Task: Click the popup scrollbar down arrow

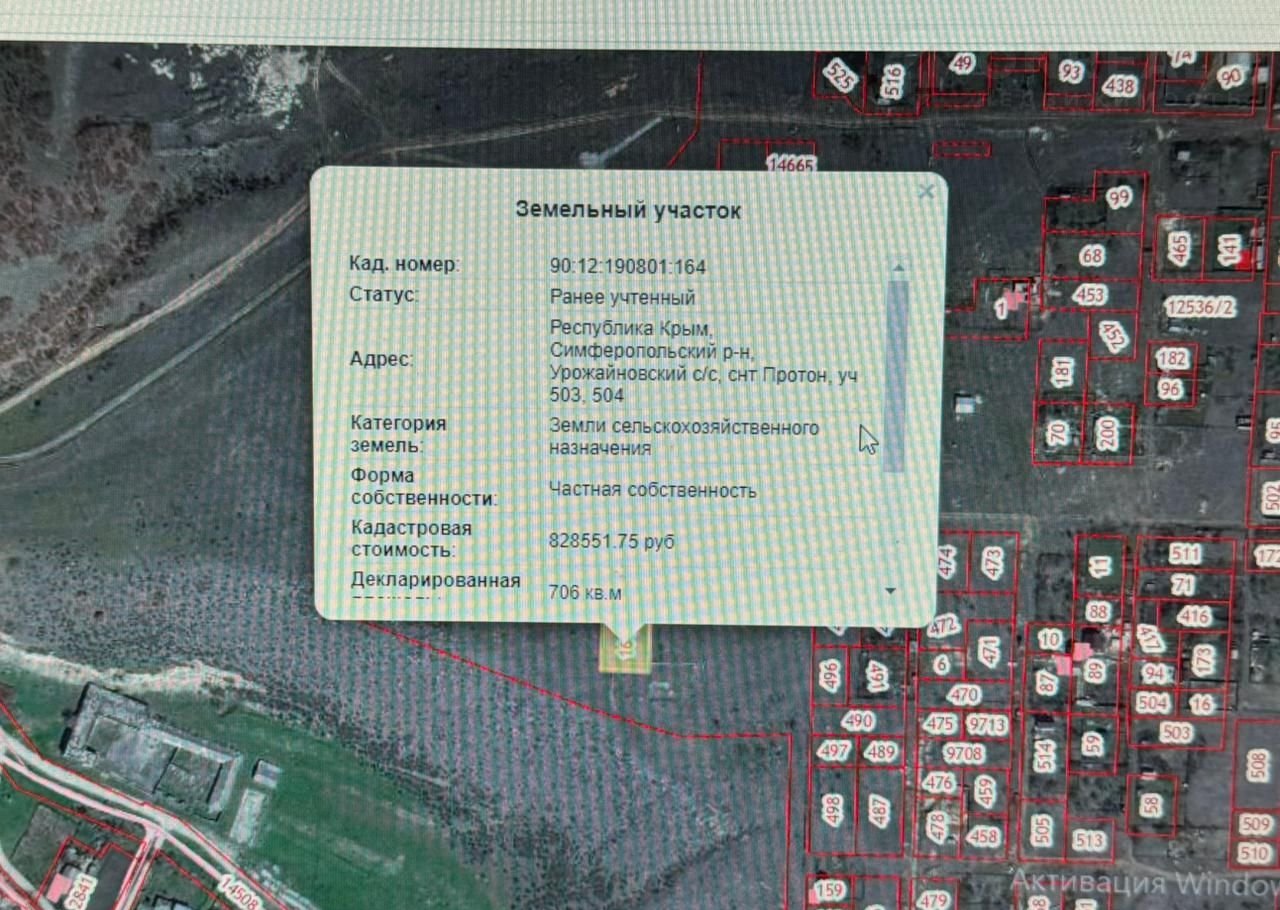Action: tap(891, 591)
